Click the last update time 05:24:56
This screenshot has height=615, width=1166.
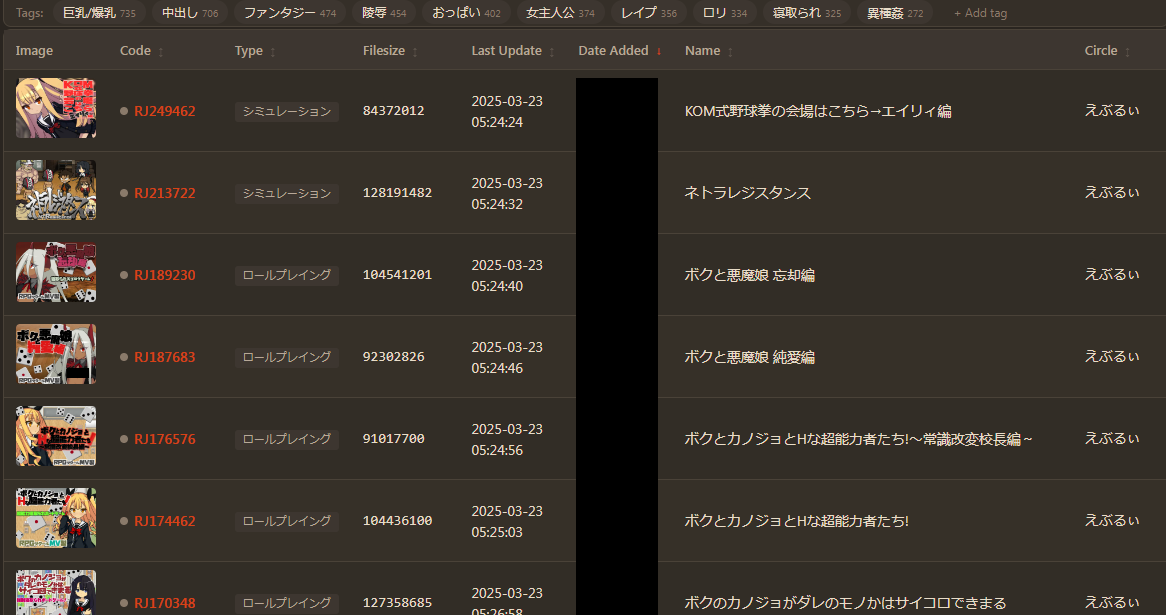(x=497, y=450)
